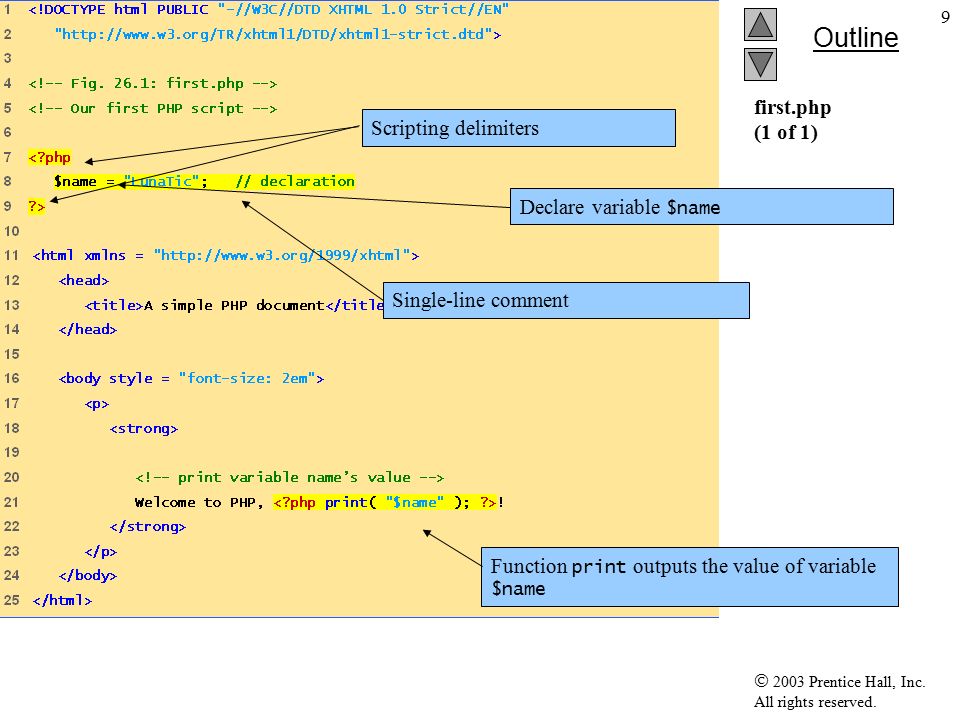Click the "Declare variable $name" callout box
960x720 pixels.
click(x=702, y=207)
